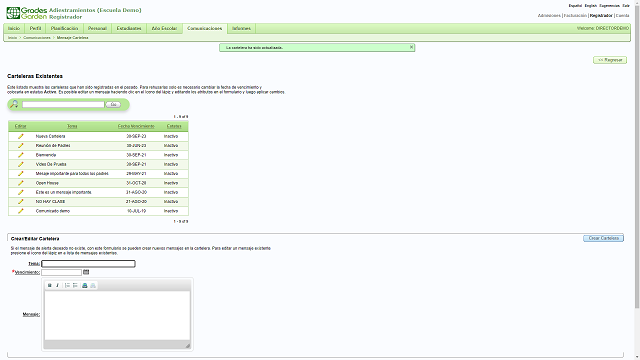Open the Cuenta link
Image resolution: width=640 pixels, height=360 pixels.
[622, 16]
